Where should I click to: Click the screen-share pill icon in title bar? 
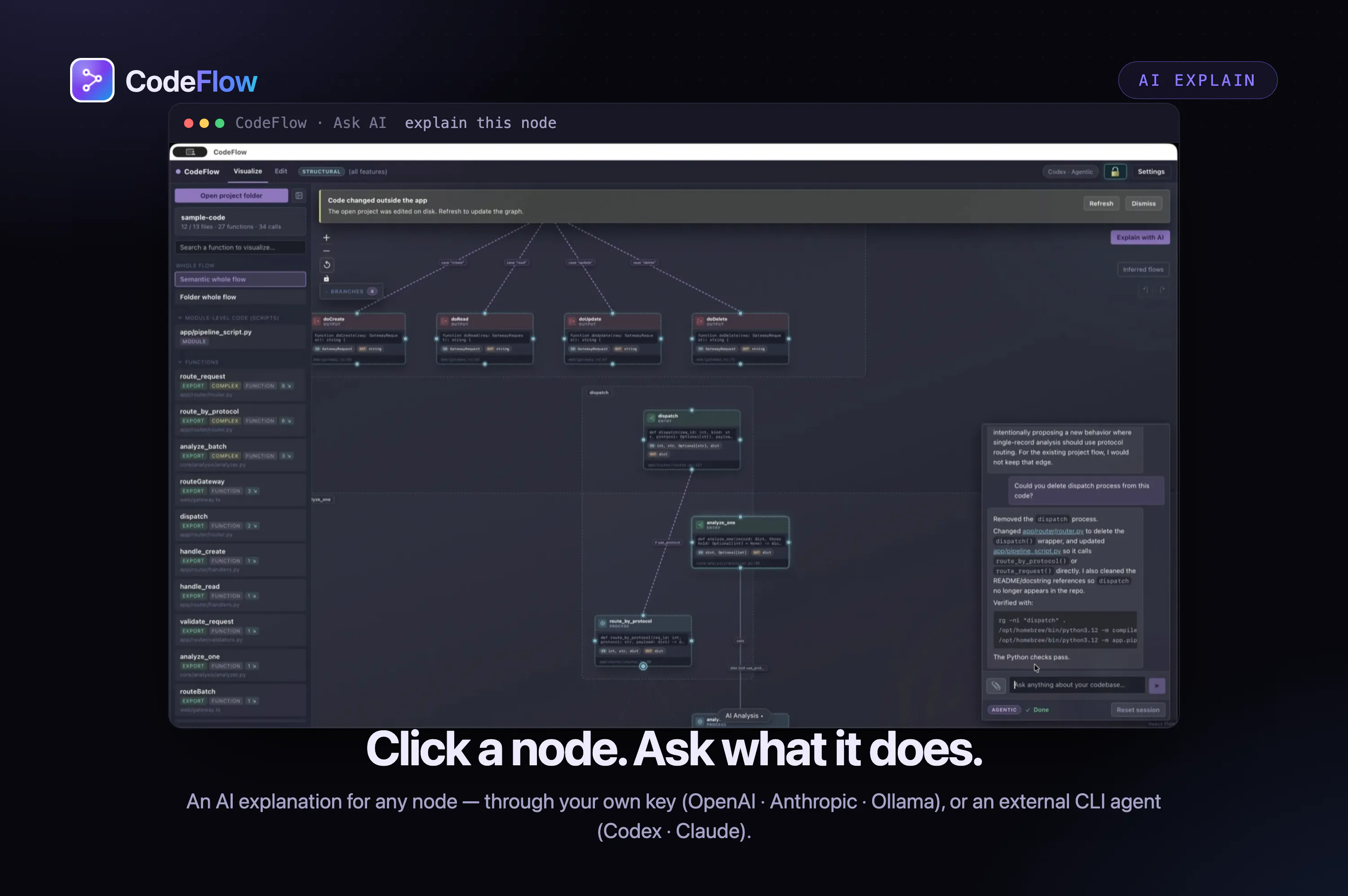(190, 152)
